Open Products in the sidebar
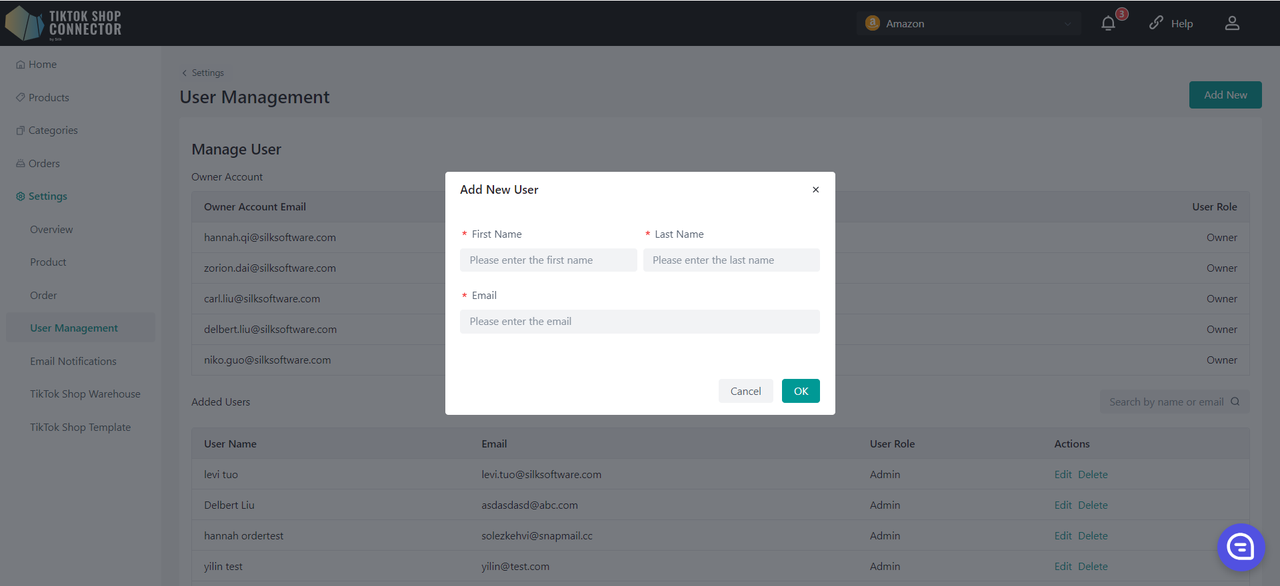The height and width of the screenshot is (586, 1280). tap(48, 98)
